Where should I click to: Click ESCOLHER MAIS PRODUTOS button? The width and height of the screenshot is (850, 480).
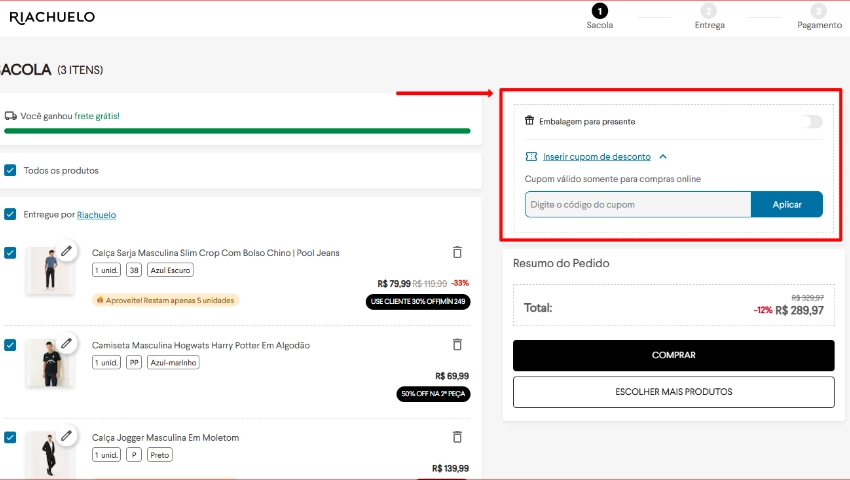(x=673, y=392)
